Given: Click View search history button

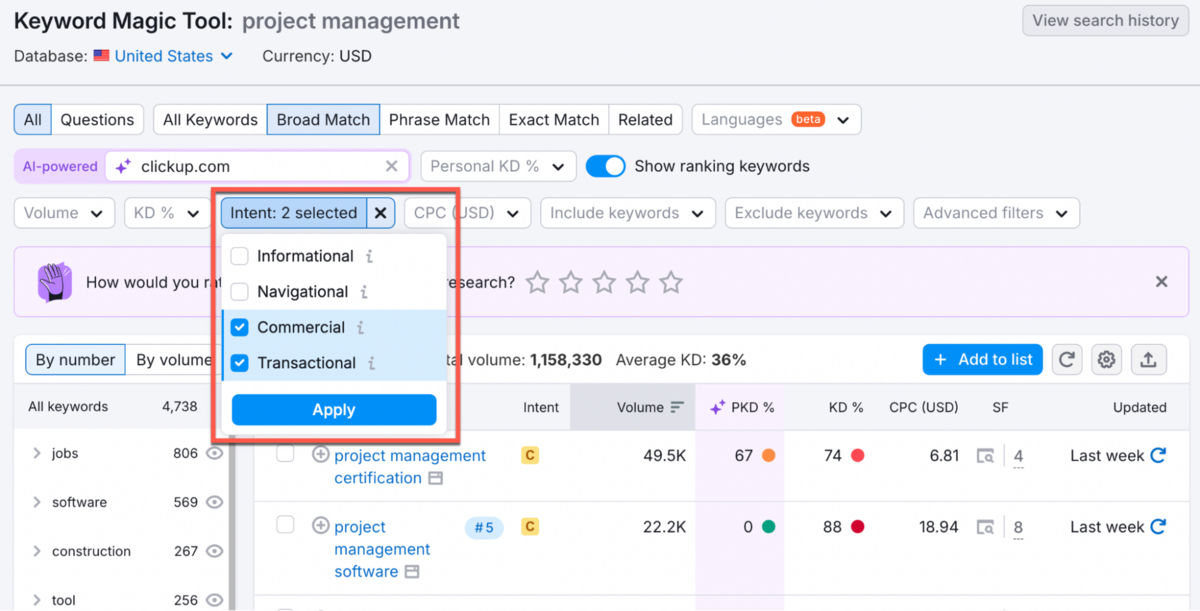Looking at the screenshot, I should tap(1105, 20).
